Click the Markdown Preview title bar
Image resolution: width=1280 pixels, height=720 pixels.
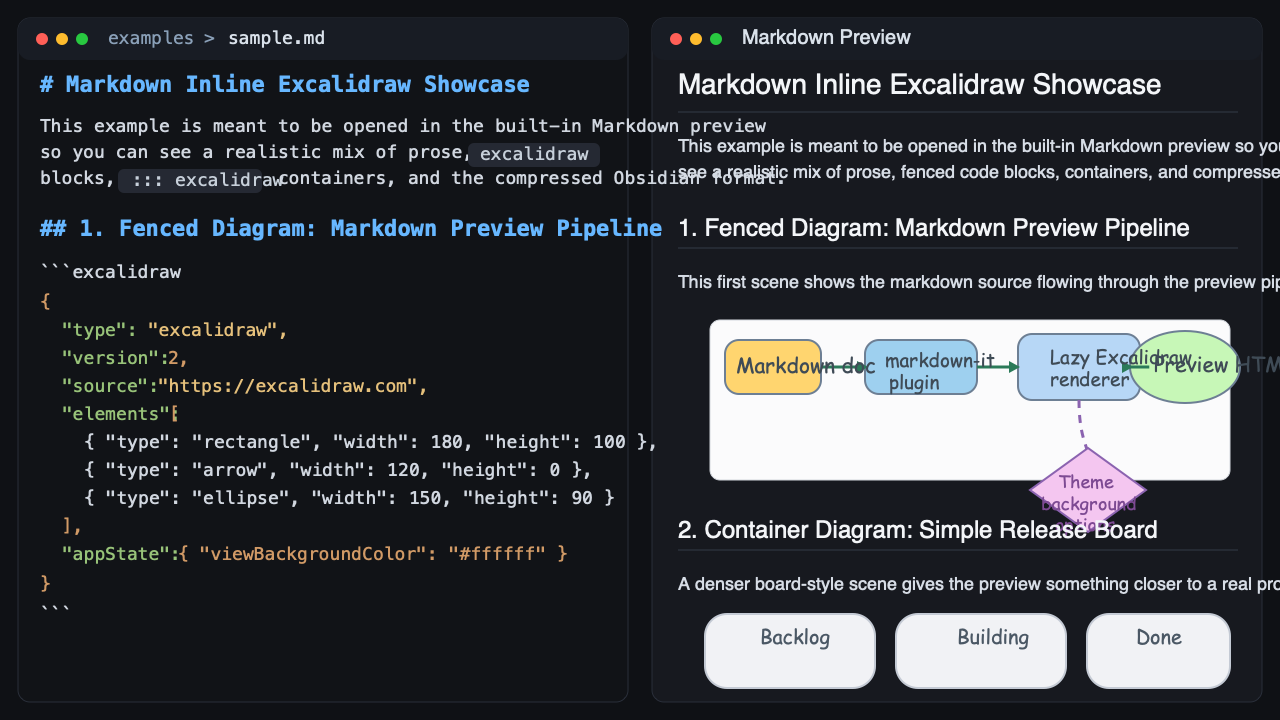pos(826,37)
